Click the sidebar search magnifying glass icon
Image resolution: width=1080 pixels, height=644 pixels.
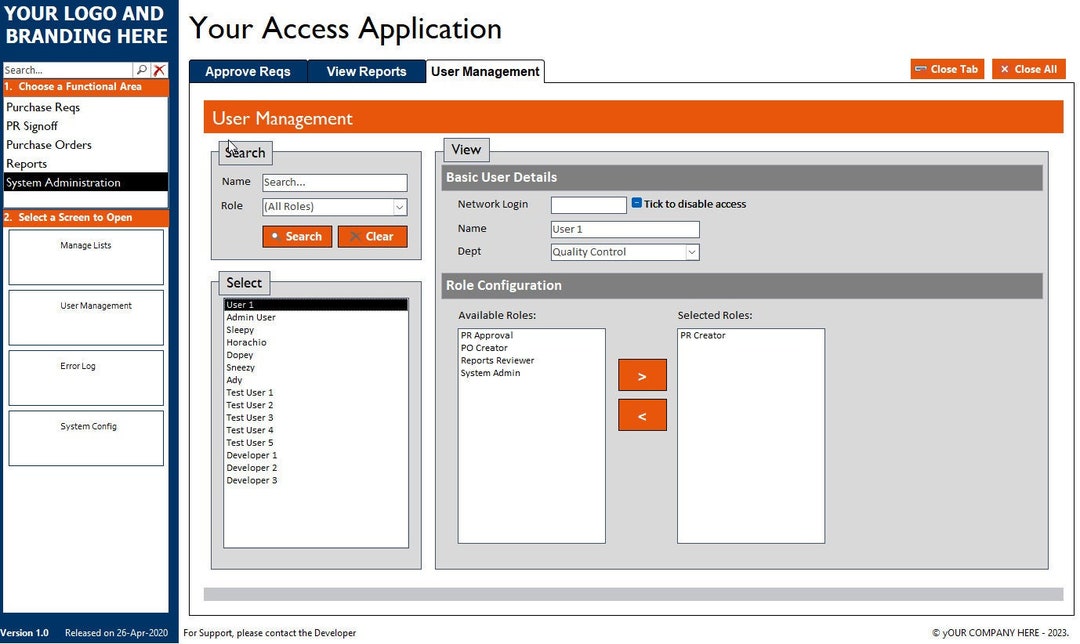coord(141,70)
